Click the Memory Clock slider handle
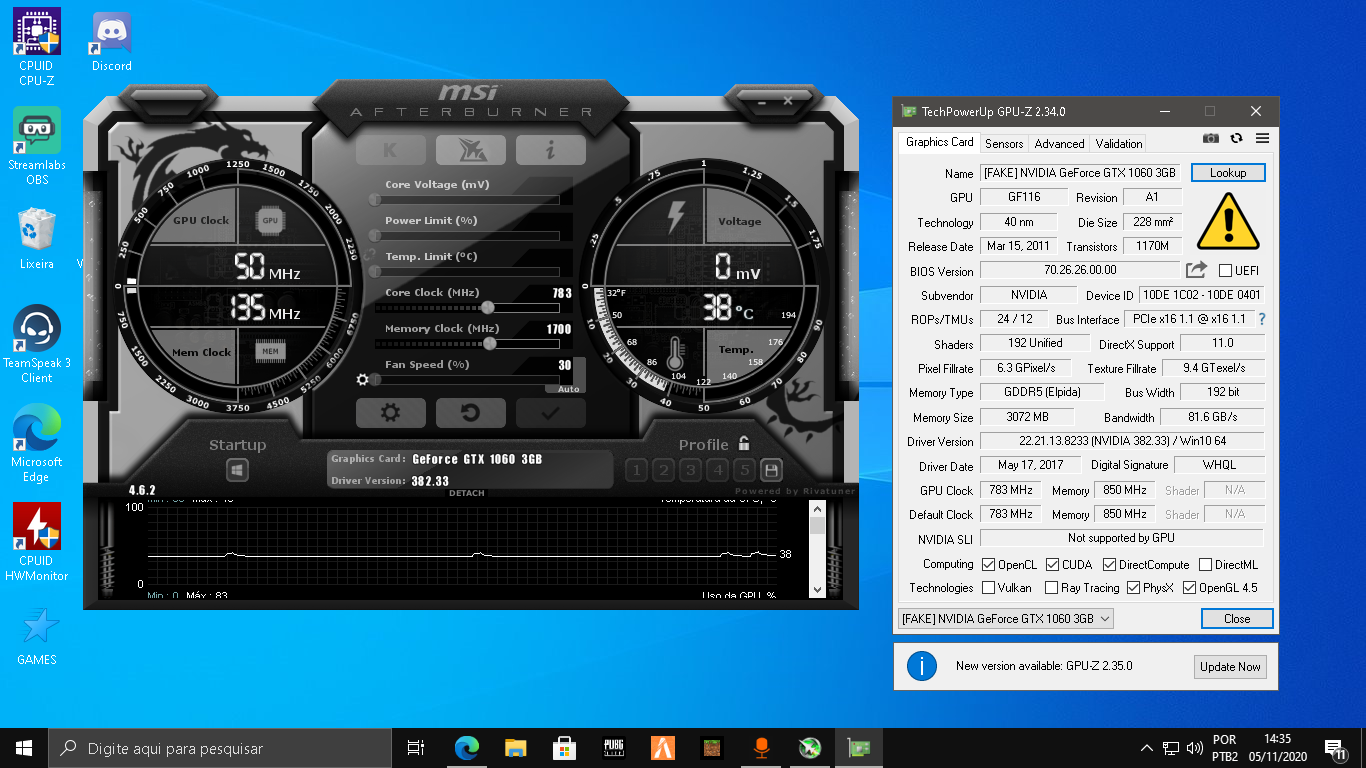 point(489,344)
